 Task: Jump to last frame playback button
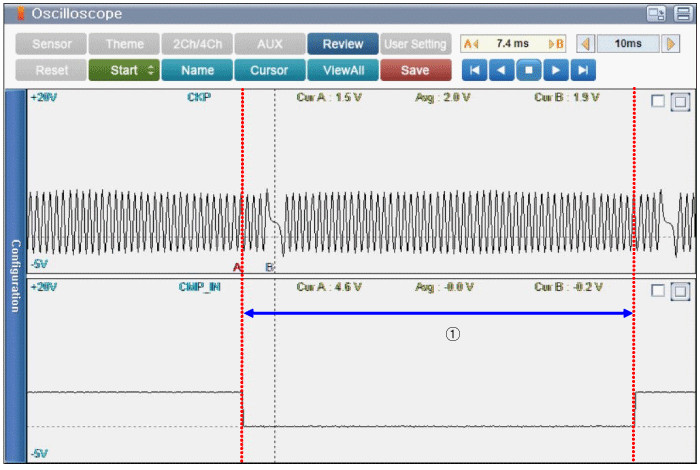point(583,70)
